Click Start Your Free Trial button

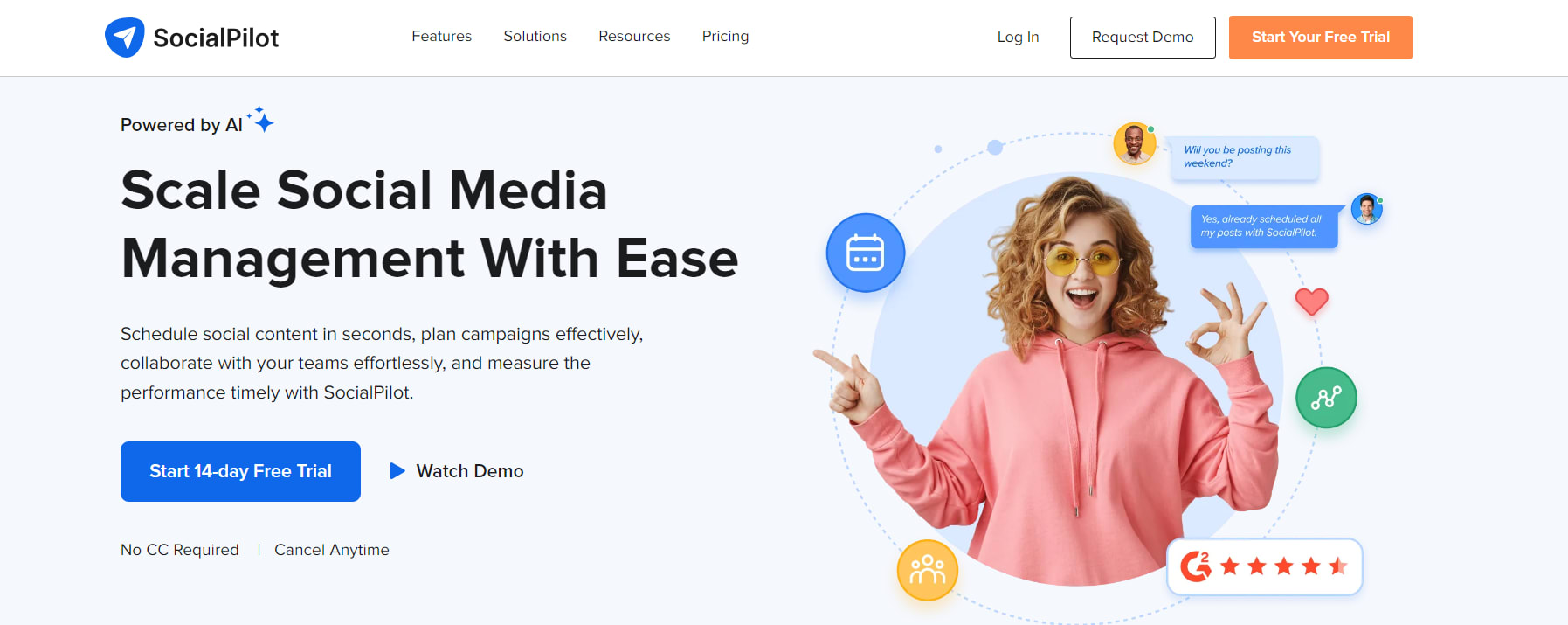tap(1320, 38)
